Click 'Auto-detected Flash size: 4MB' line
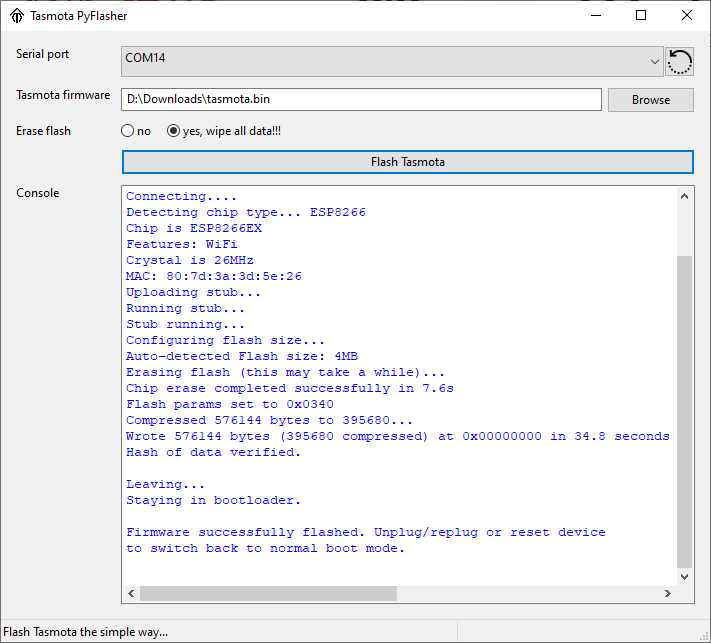This screenshot has height=643, width=711. [x=242, y=356]
